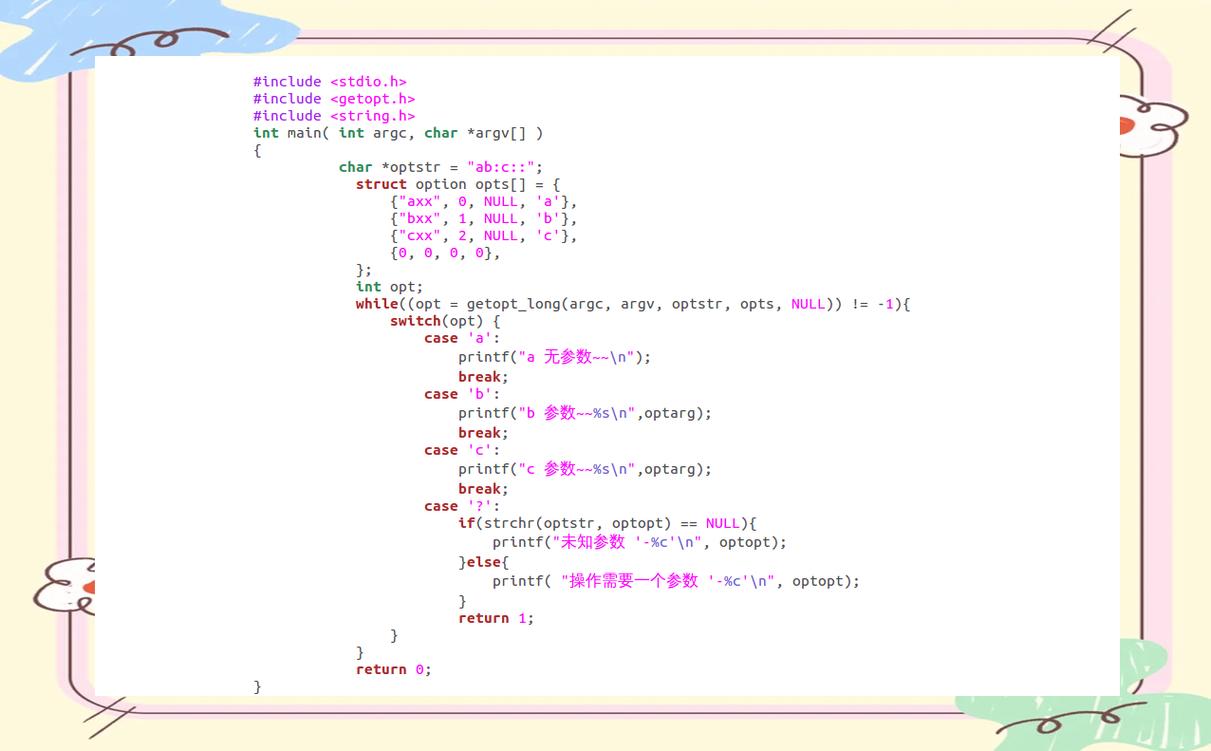
Task: Click the int main function declaration
Action: click(x=398, y=133)
